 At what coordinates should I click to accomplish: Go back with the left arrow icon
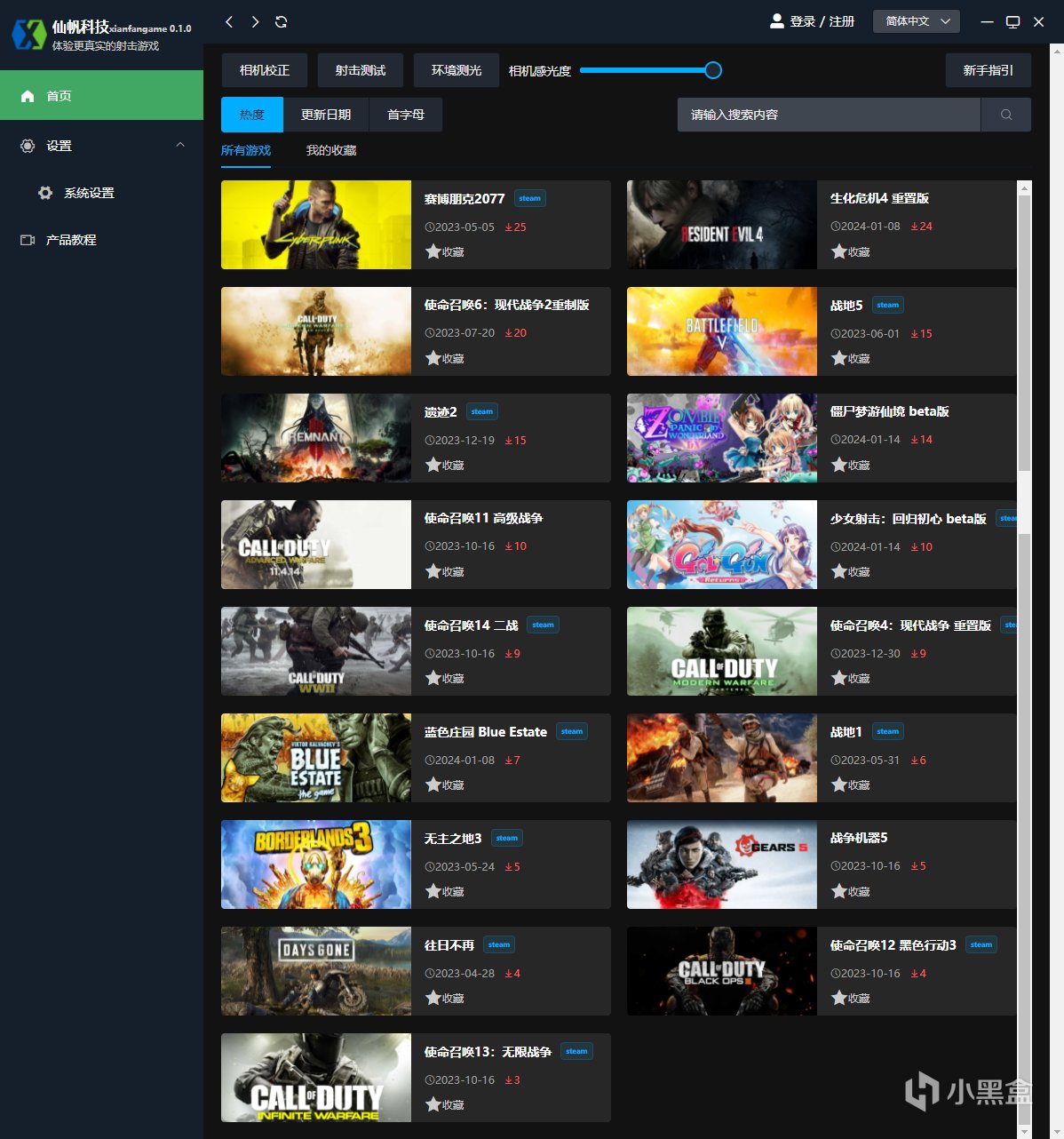229,21
